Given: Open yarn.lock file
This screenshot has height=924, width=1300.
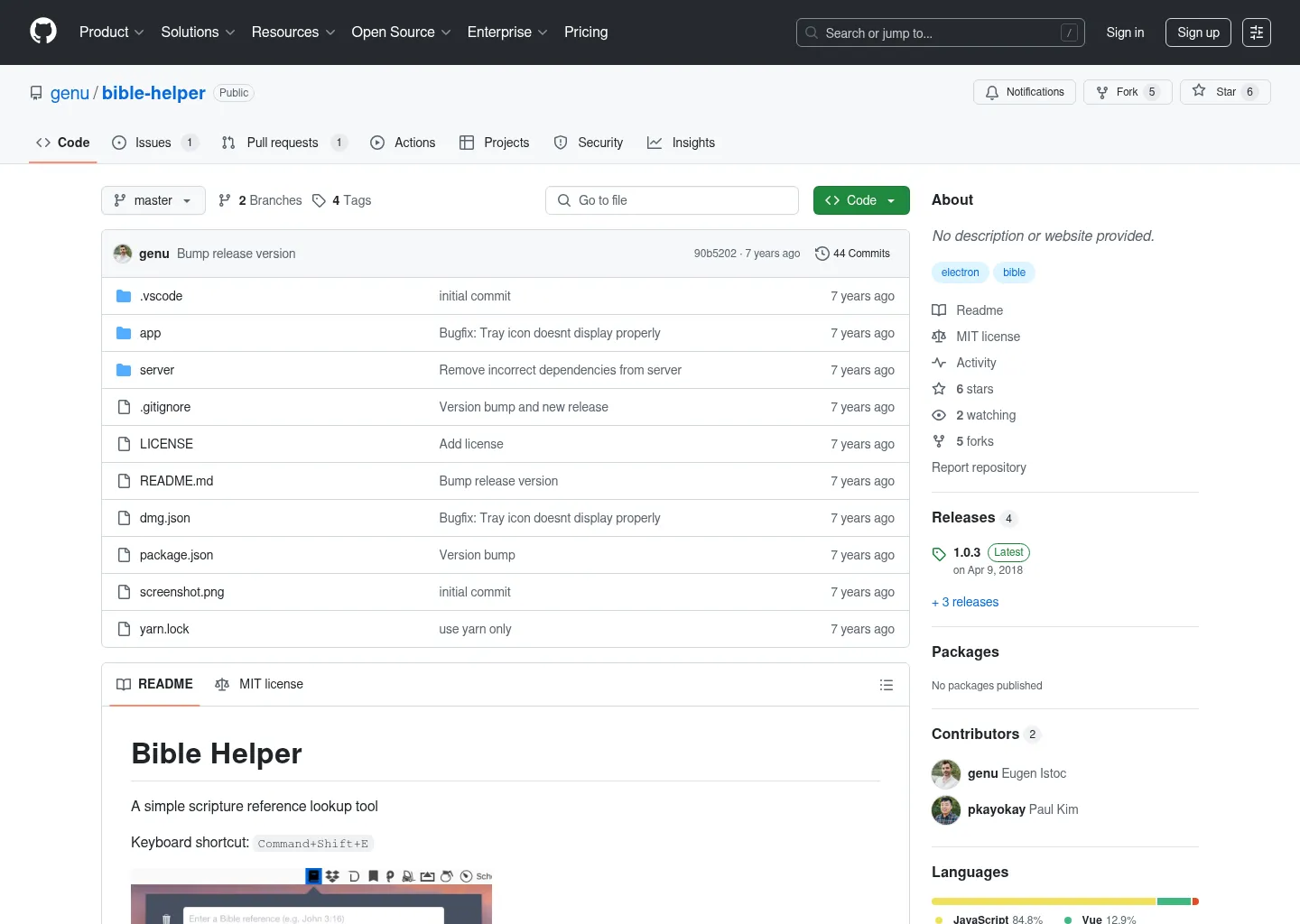Looking at the screenshot, I should pos(164,629).
